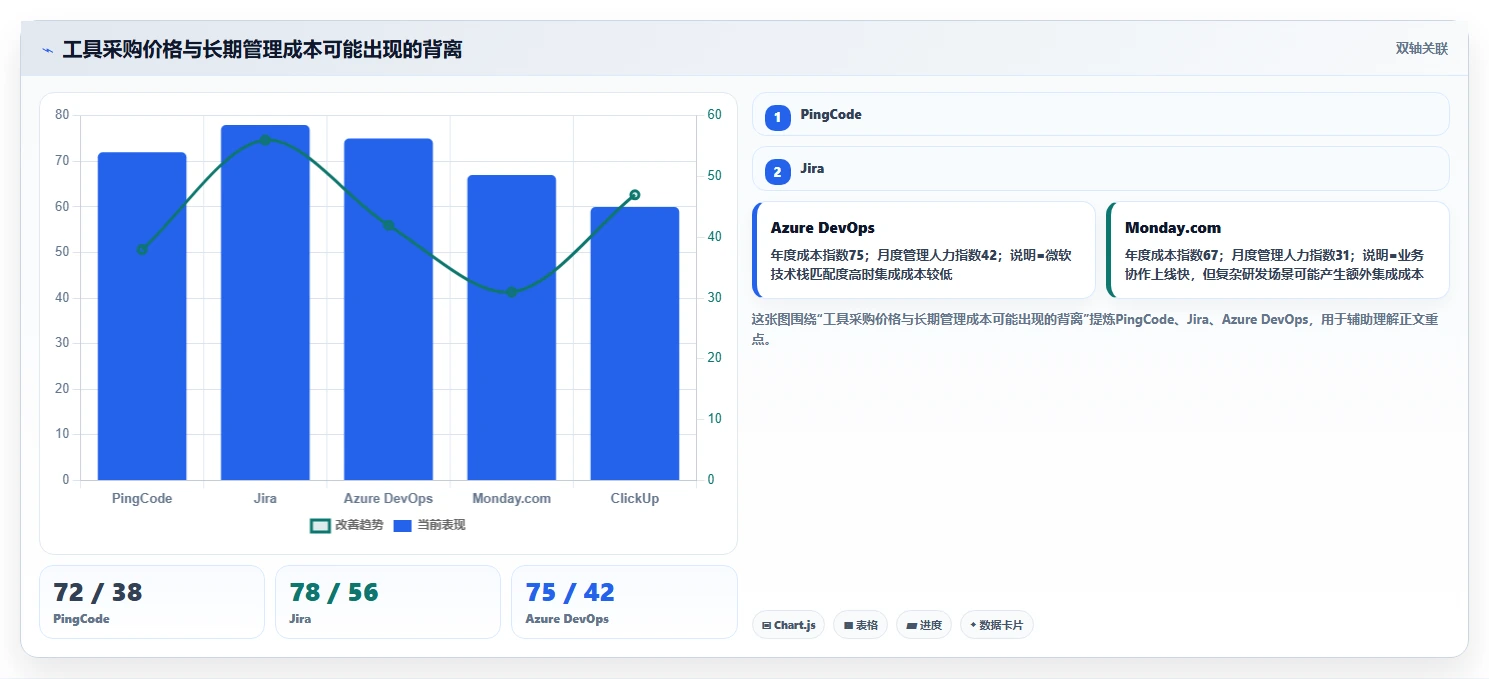This screenshot has width=1489, height=679.
Task: Click the Azure DevOps x-axis label
Action: tap(388, 498)
